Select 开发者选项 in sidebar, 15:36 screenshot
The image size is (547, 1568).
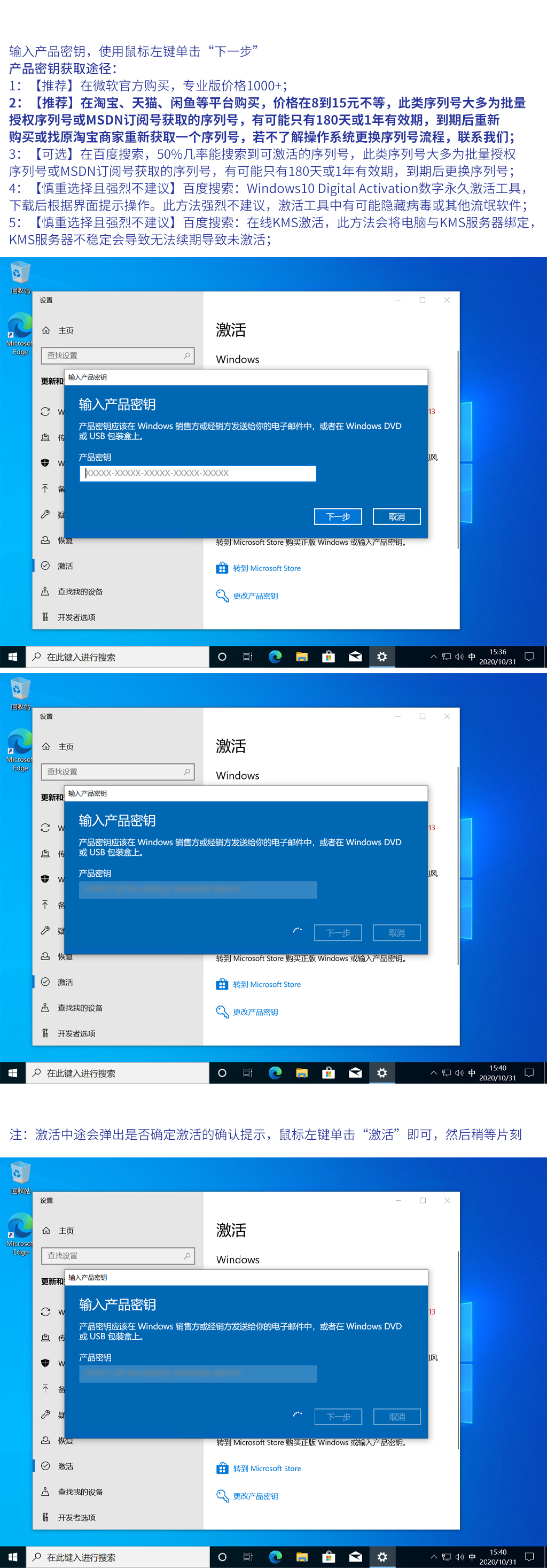(x=68, y=616)
